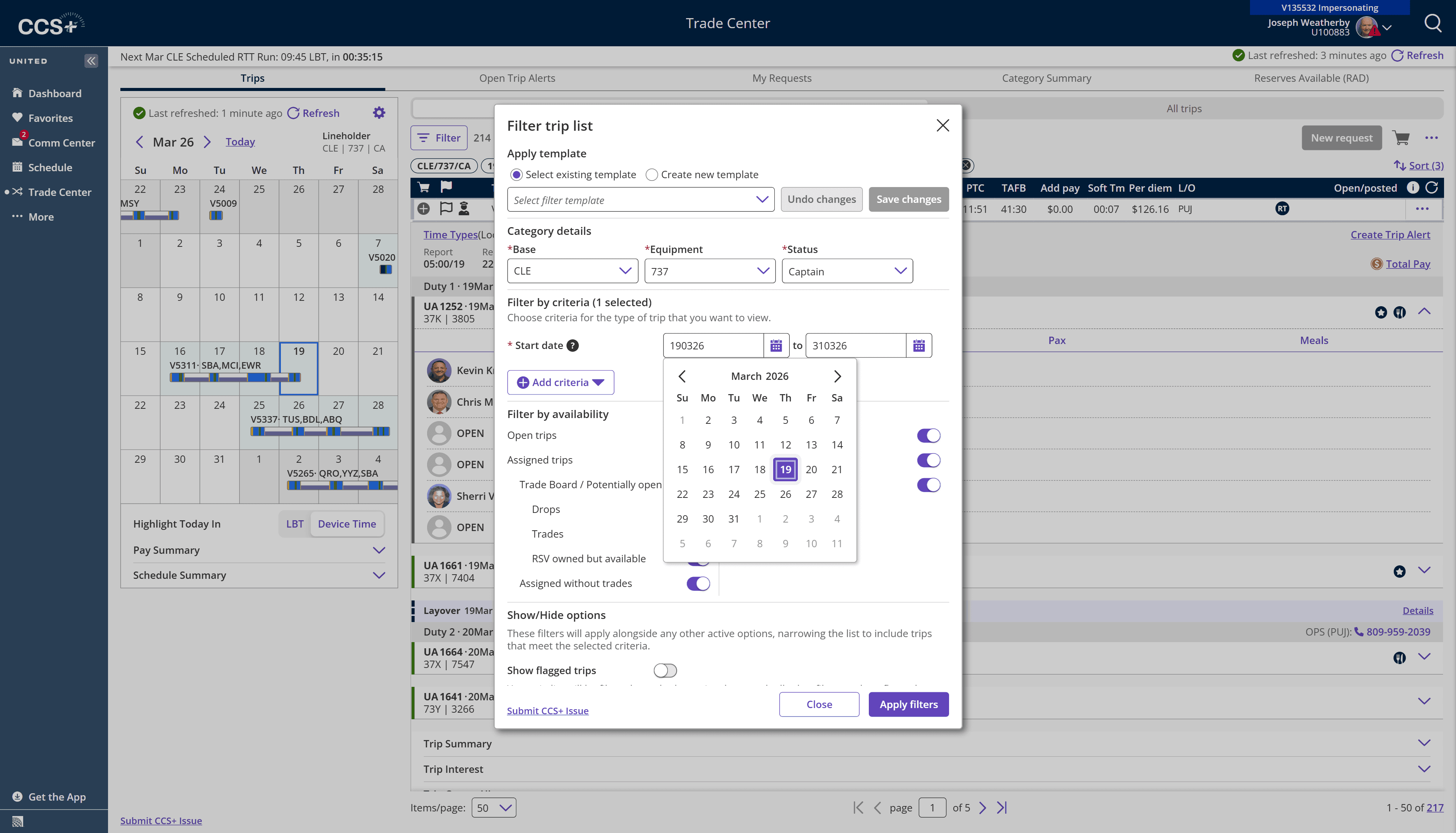Open the Equipment 737 dropdown

point(710,271)
